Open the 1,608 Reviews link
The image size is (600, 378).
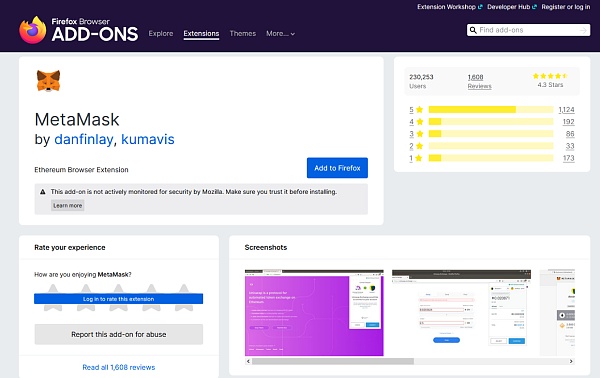(x=479, y=81)
